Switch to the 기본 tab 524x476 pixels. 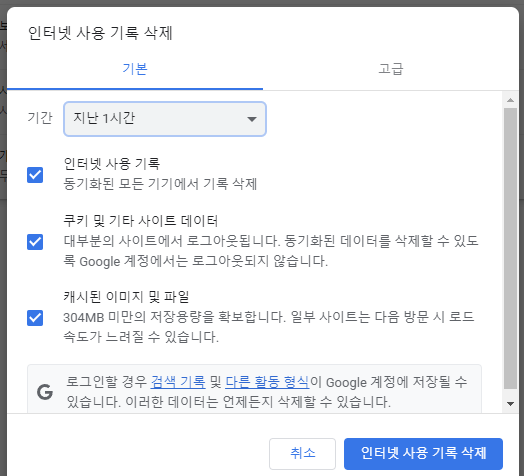135,69
